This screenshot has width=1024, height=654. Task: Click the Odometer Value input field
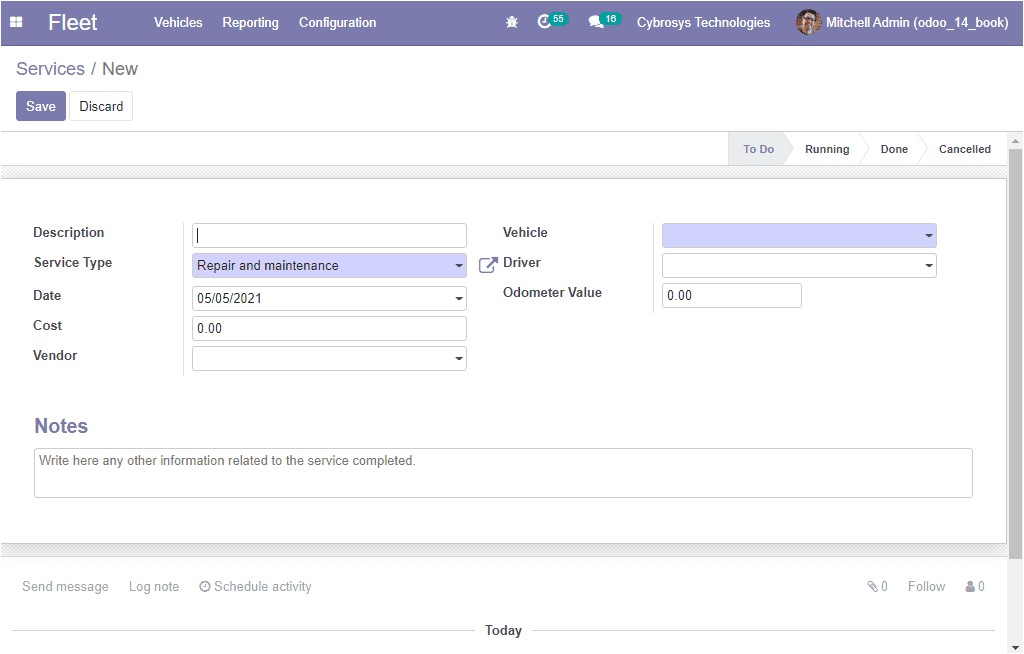731,295
